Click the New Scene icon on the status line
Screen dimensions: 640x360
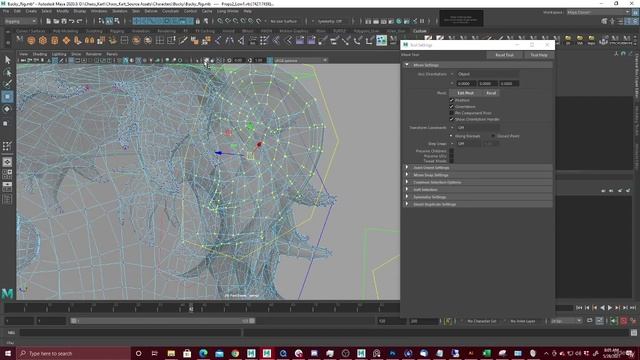point(49,21)
